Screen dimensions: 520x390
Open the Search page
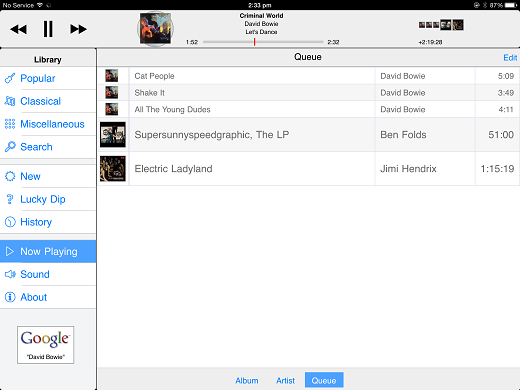pos(48,147)
